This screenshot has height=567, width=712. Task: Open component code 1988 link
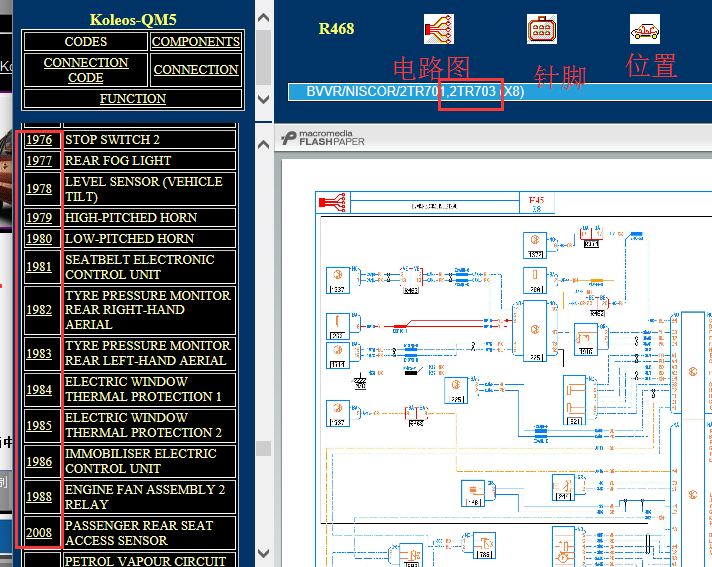(39, 497)
